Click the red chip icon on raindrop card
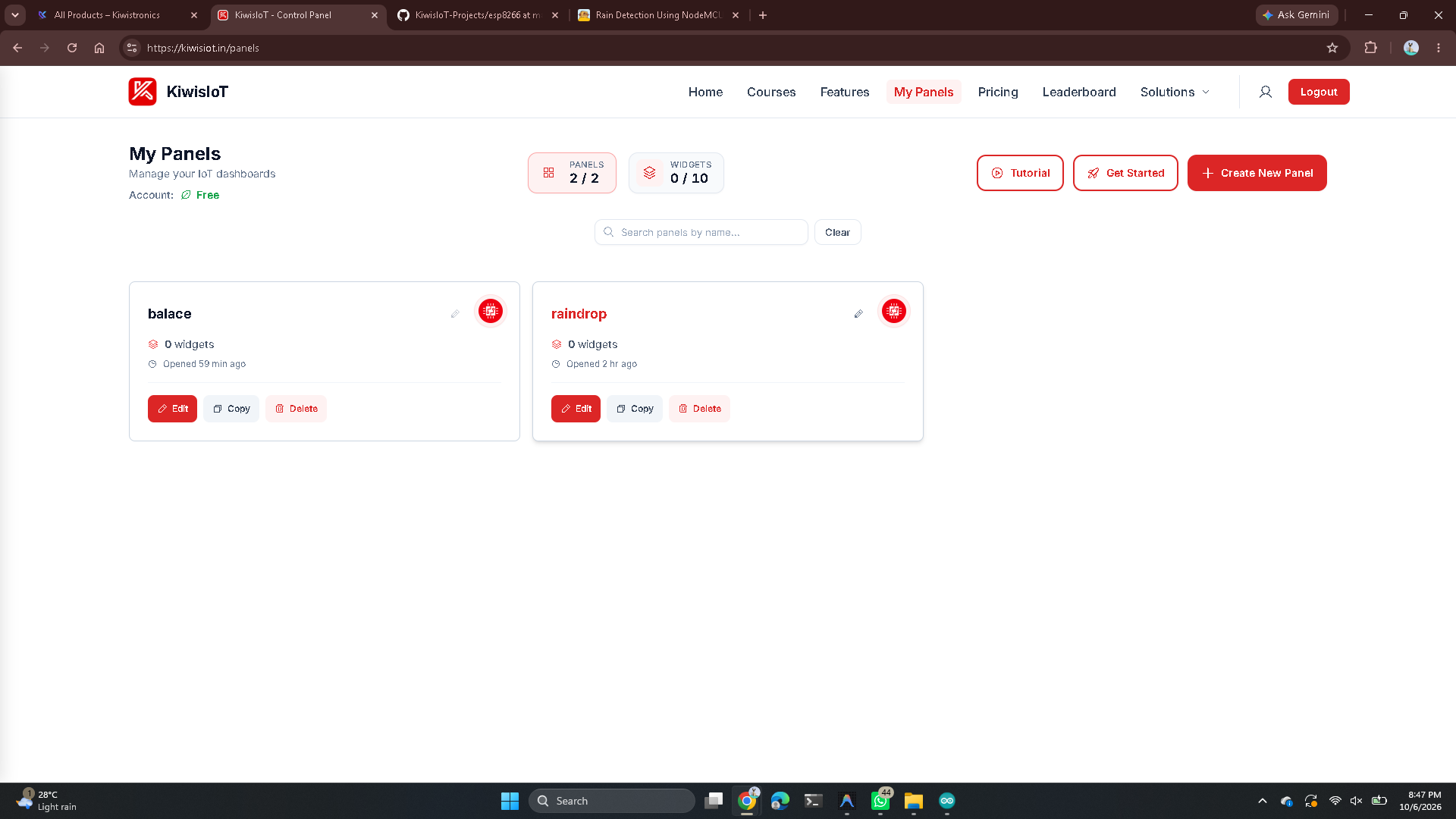Screen dimensions: 1456x819 click(x=894, y=311)
